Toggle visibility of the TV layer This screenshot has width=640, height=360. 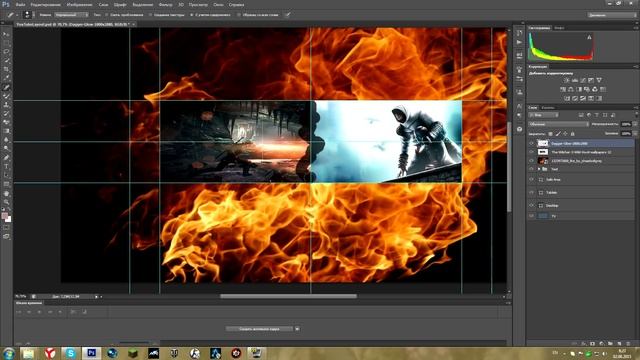click(x=531, y=216)
